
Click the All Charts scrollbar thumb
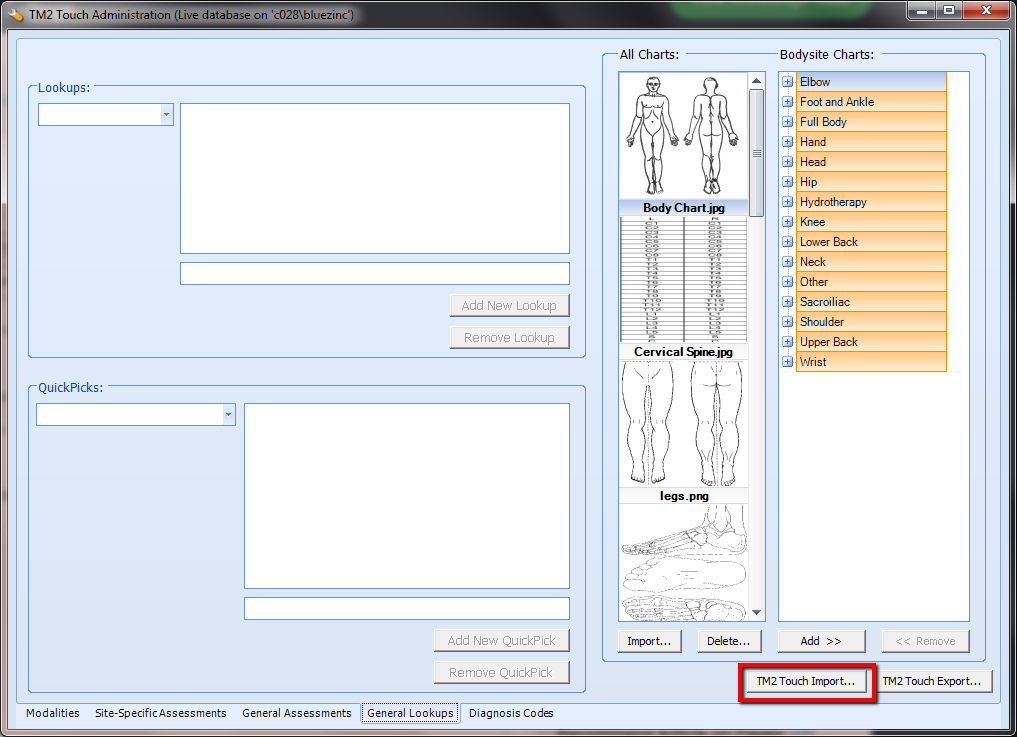[x=756, y=153]
